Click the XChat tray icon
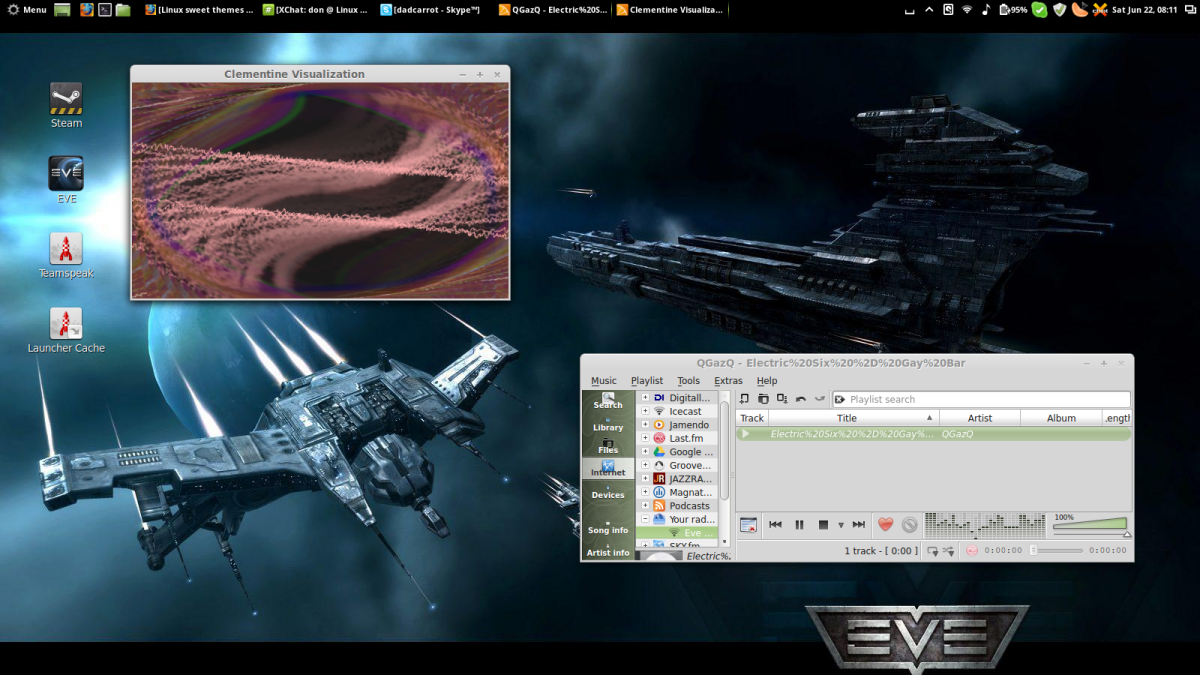This screenshot has width=1200, height=675. tap(1100, 9)
